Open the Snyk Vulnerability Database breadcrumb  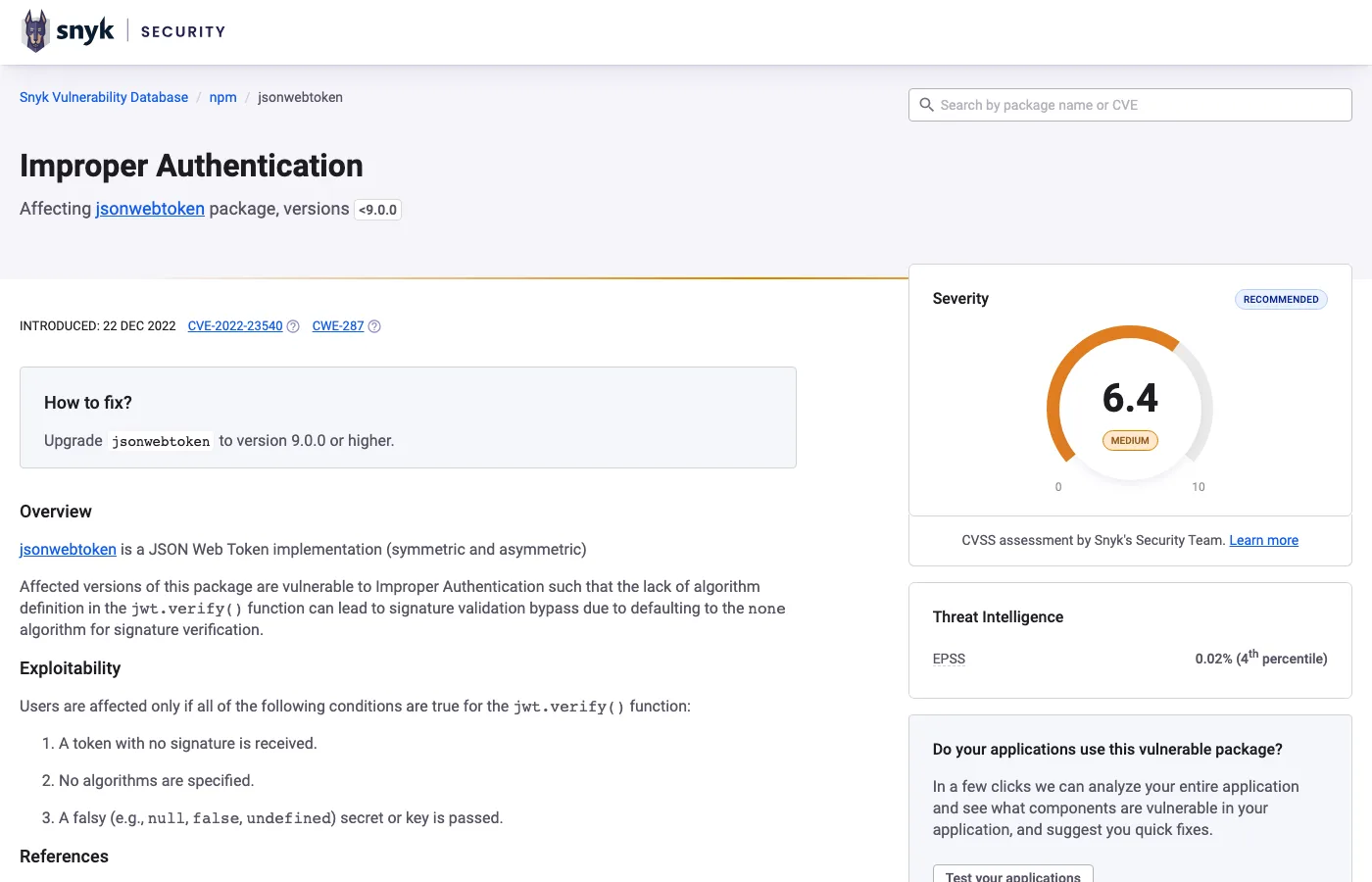[103, 97]
